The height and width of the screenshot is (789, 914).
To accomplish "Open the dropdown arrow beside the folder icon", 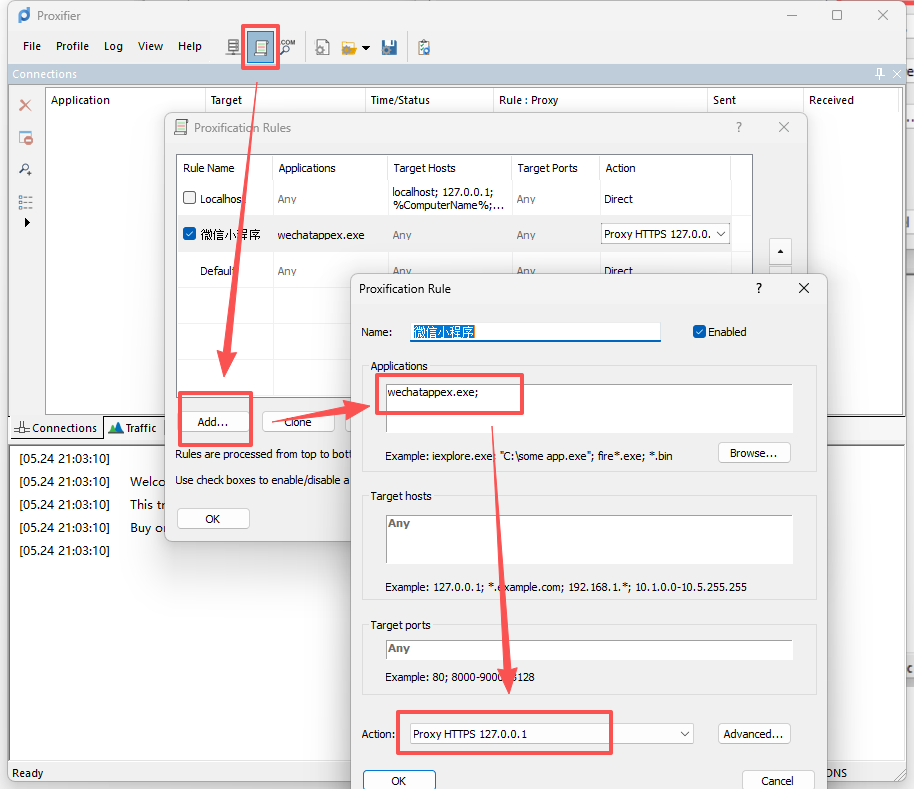I will (366, 48).
